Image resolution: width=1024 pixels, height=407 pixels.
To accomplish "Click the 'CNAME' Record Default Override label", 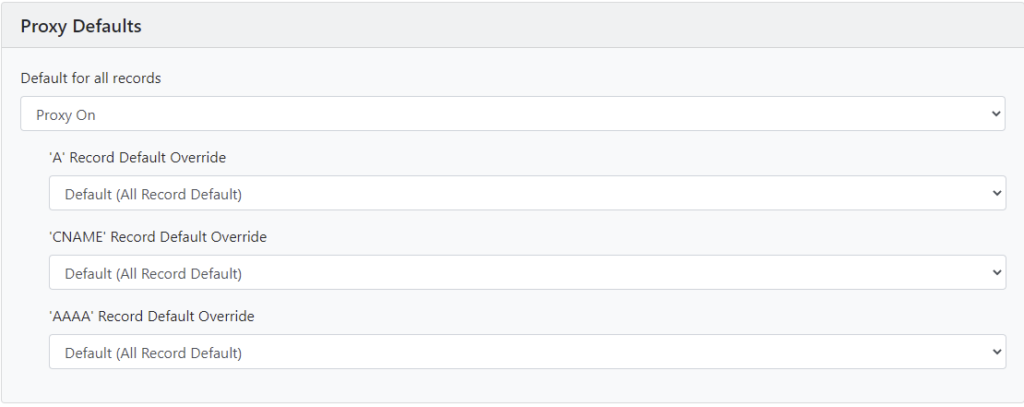I will pyautogui.click(x=158, y=237).
